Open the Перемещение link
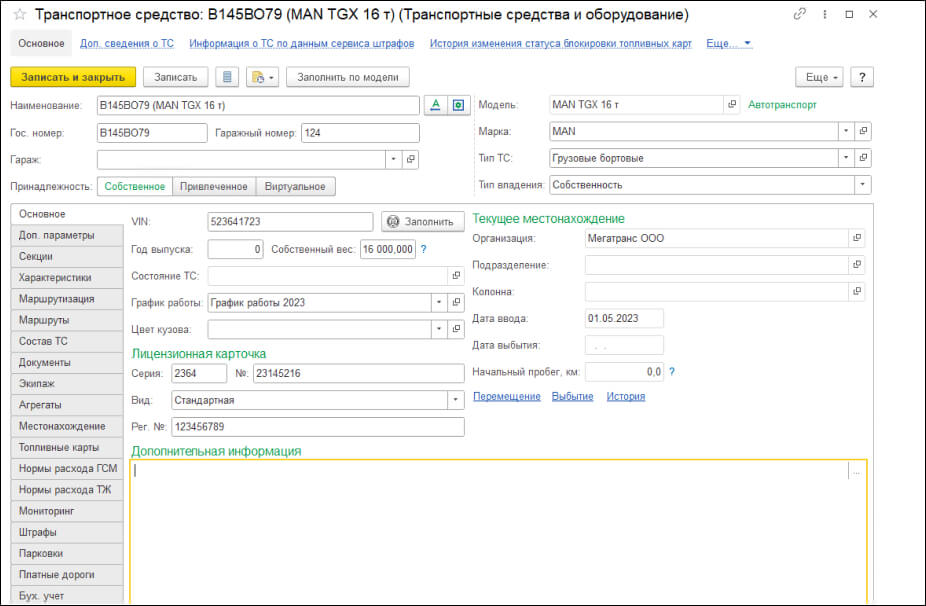This screenshot has height=606, width=926. pyautogui.click(x=507, y=396)
